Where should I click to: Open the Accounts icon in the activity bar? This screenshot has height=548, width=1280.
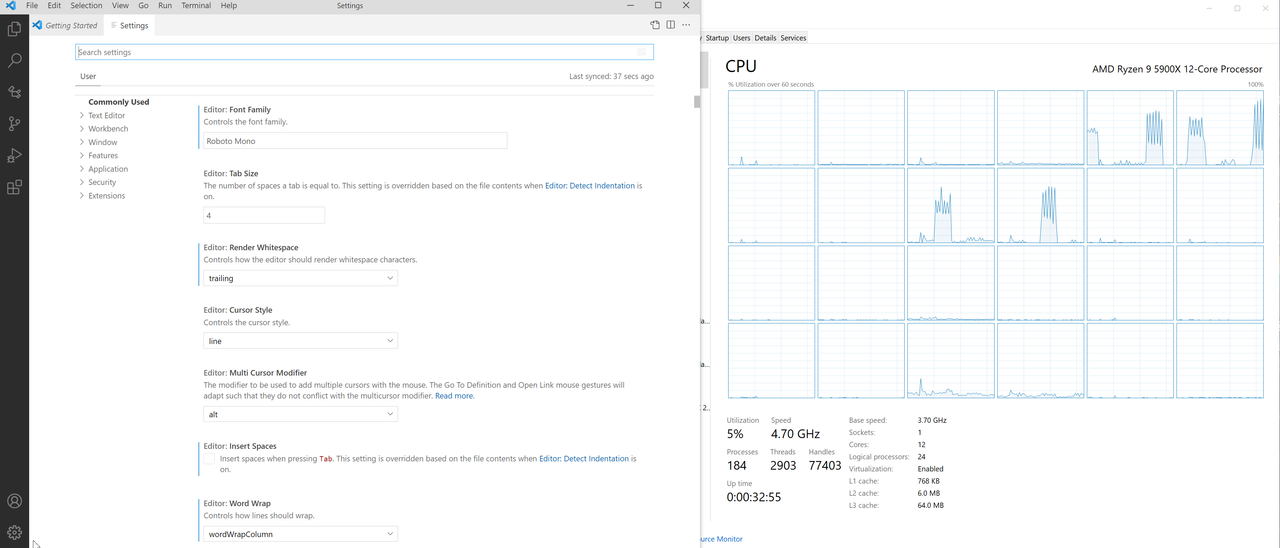(x=14, y=501)
